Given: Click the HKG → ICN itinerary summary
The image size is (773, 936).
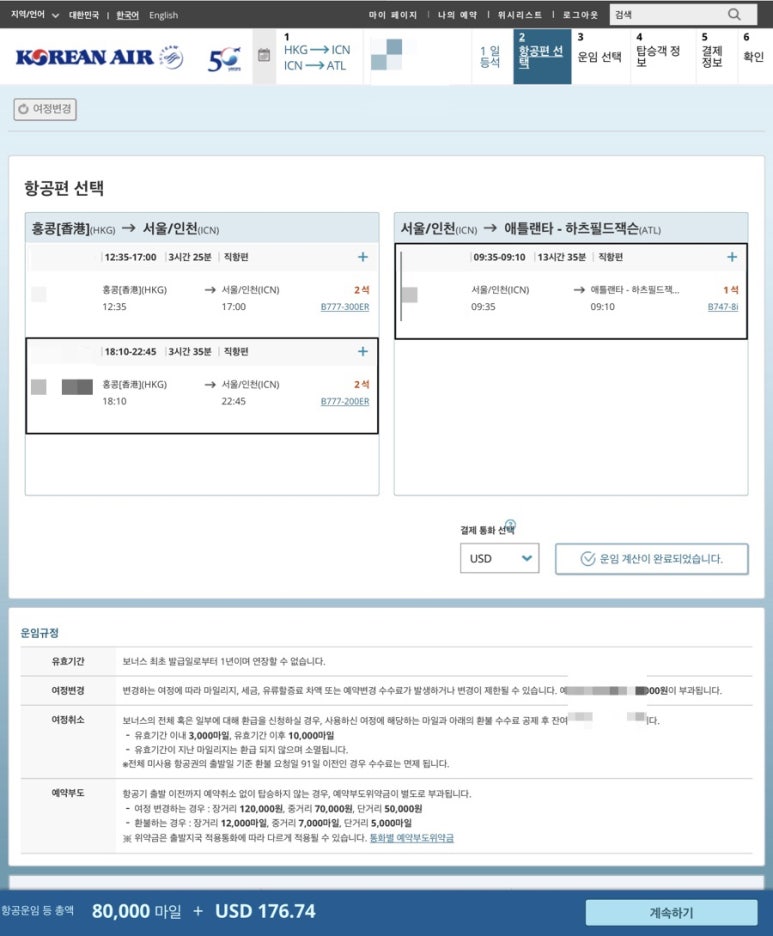Looking at the screenshot, I should click(x=317, y=50).
